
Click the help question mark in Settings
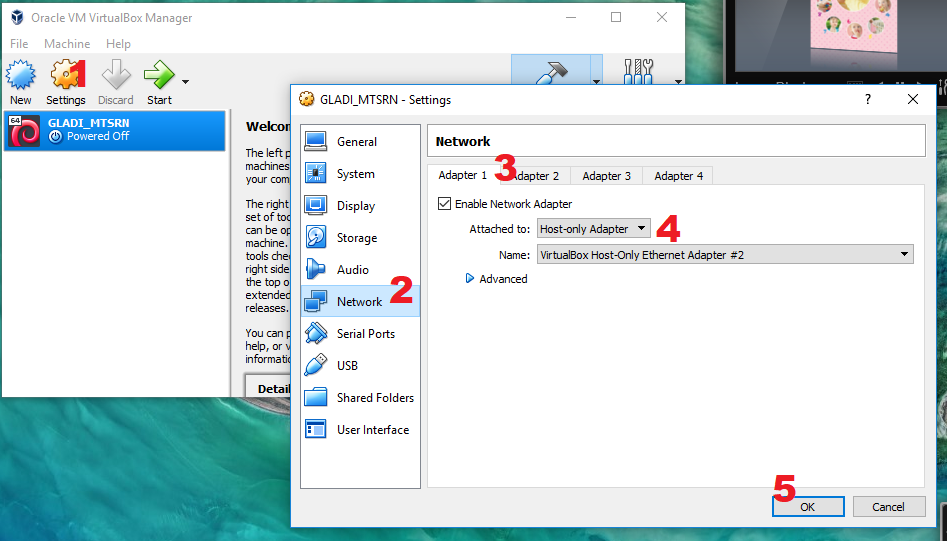pyautogui.click(x=868, y=100)
